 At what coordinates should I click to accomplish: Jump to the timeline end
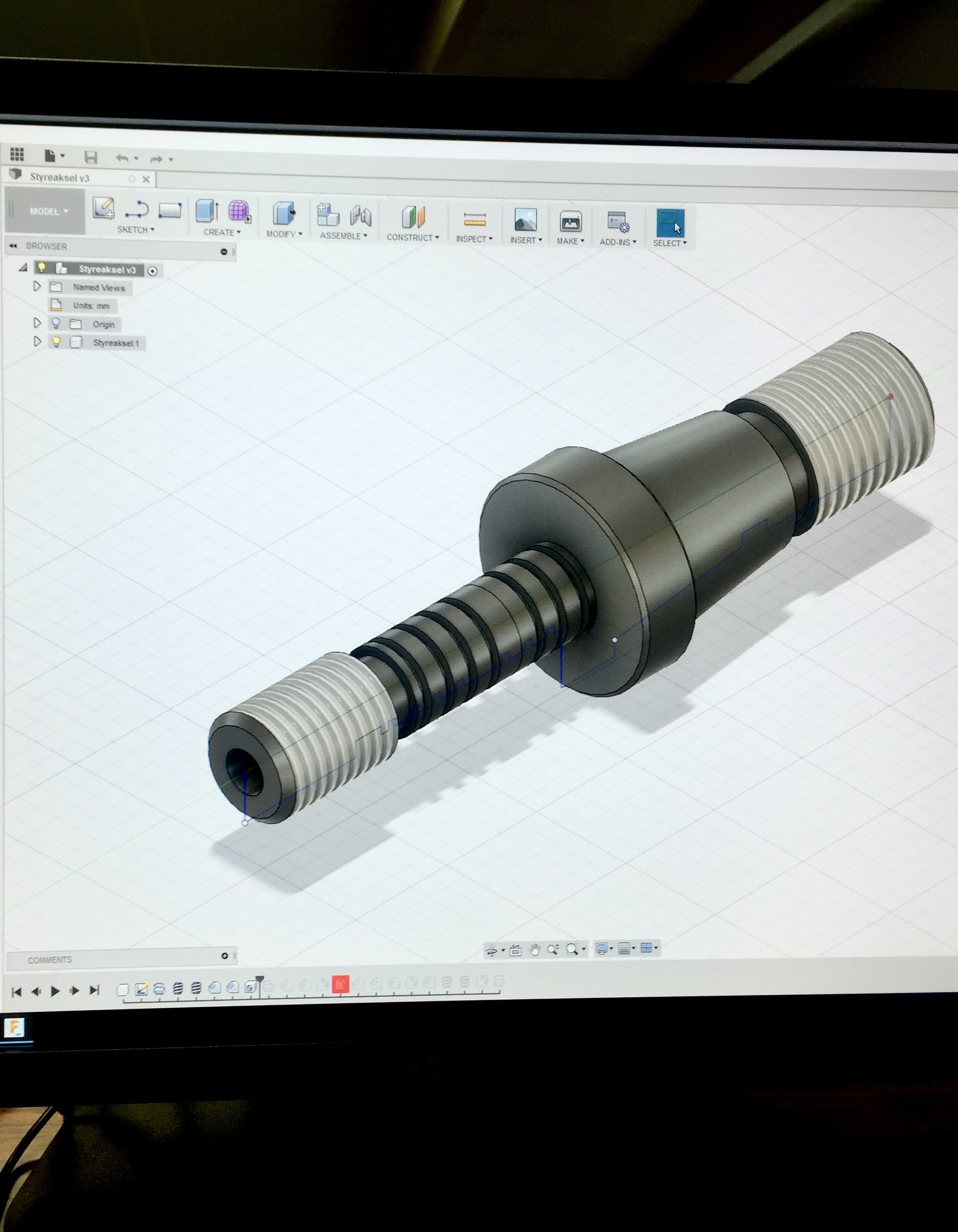coord(95,990)
